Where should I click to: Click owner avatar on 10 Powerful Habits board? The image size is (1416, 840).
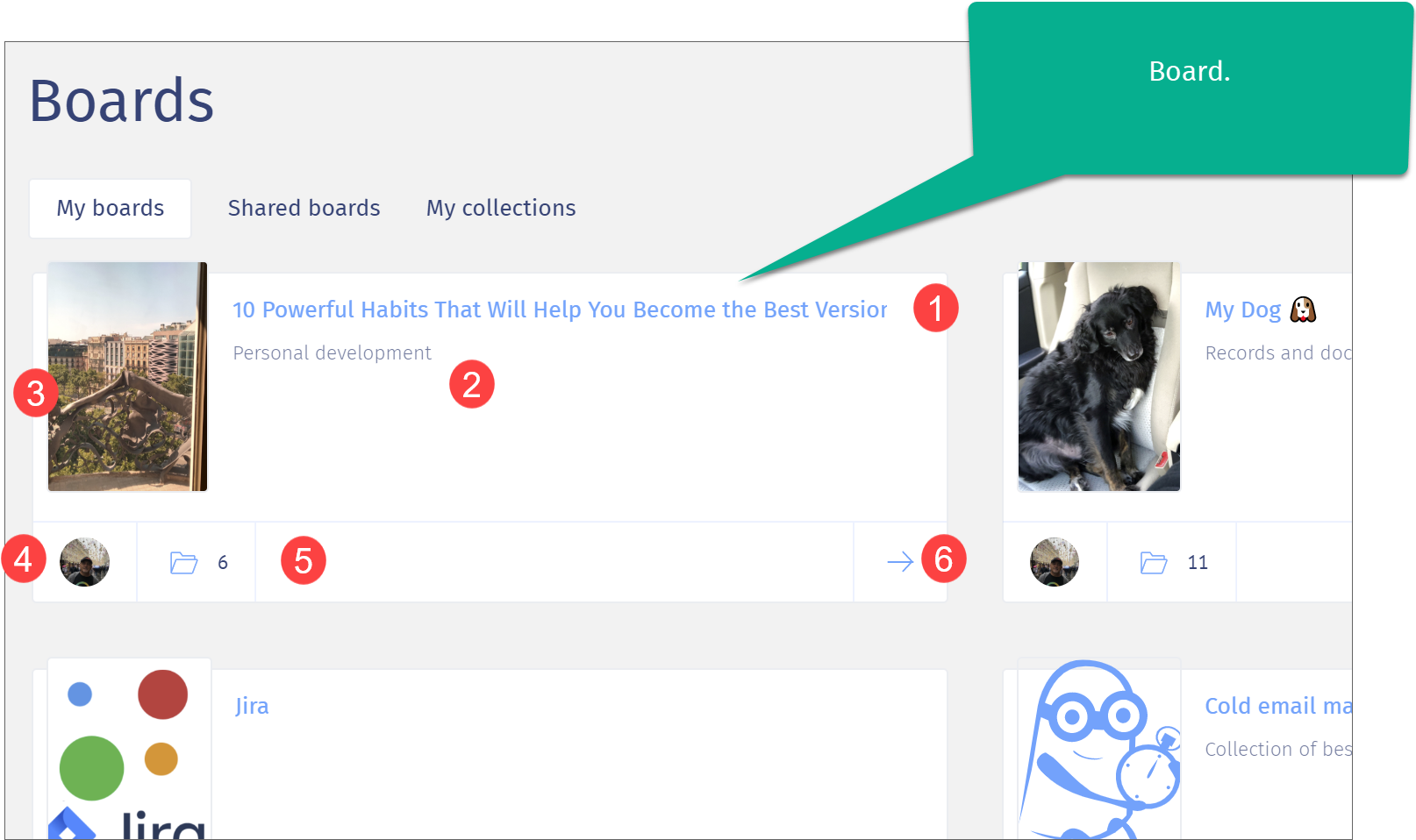click(84, 562)
